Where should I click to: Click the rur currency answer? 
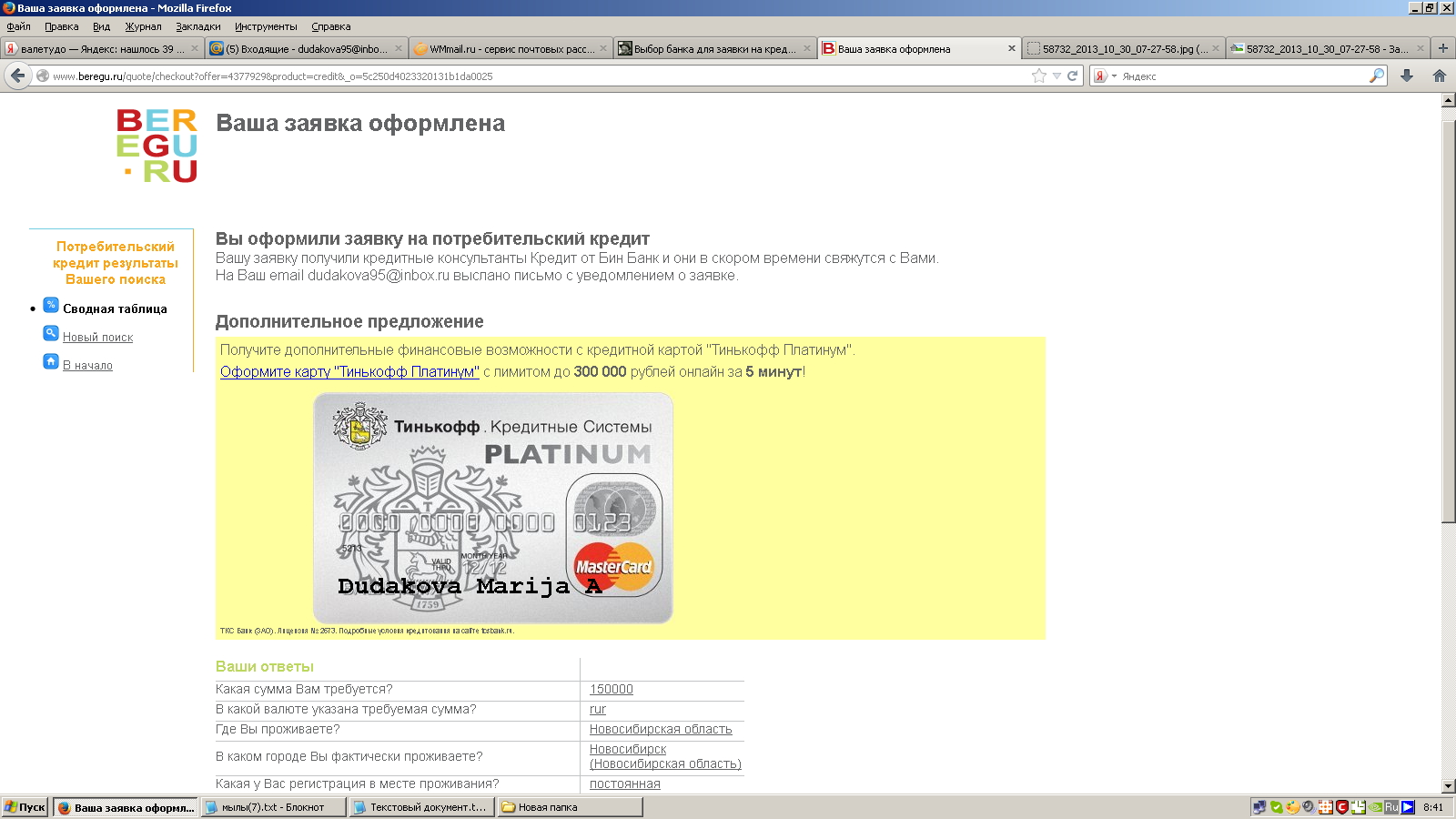(x=598, y=709)
